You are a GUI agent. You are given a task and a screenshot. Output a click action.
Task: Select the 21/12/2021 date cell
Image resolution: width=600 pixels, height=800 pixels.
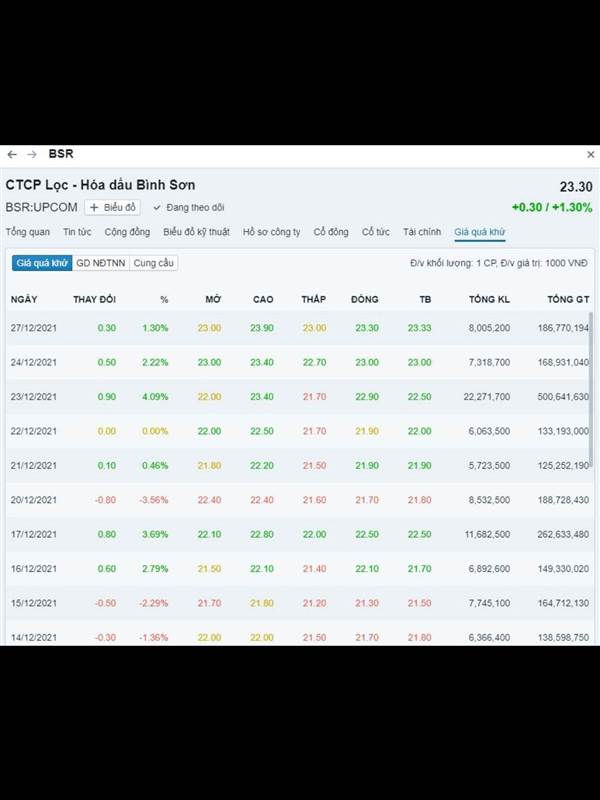tap(34, 465)
